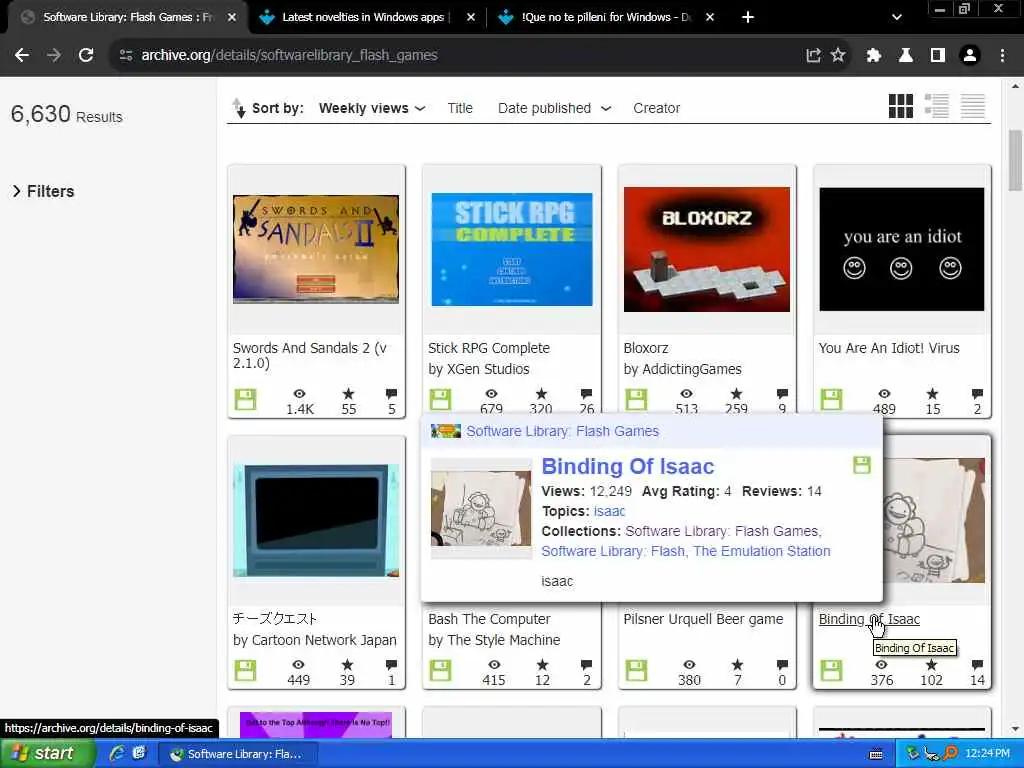Share this page via address bar icon

(x=813, y=56)
